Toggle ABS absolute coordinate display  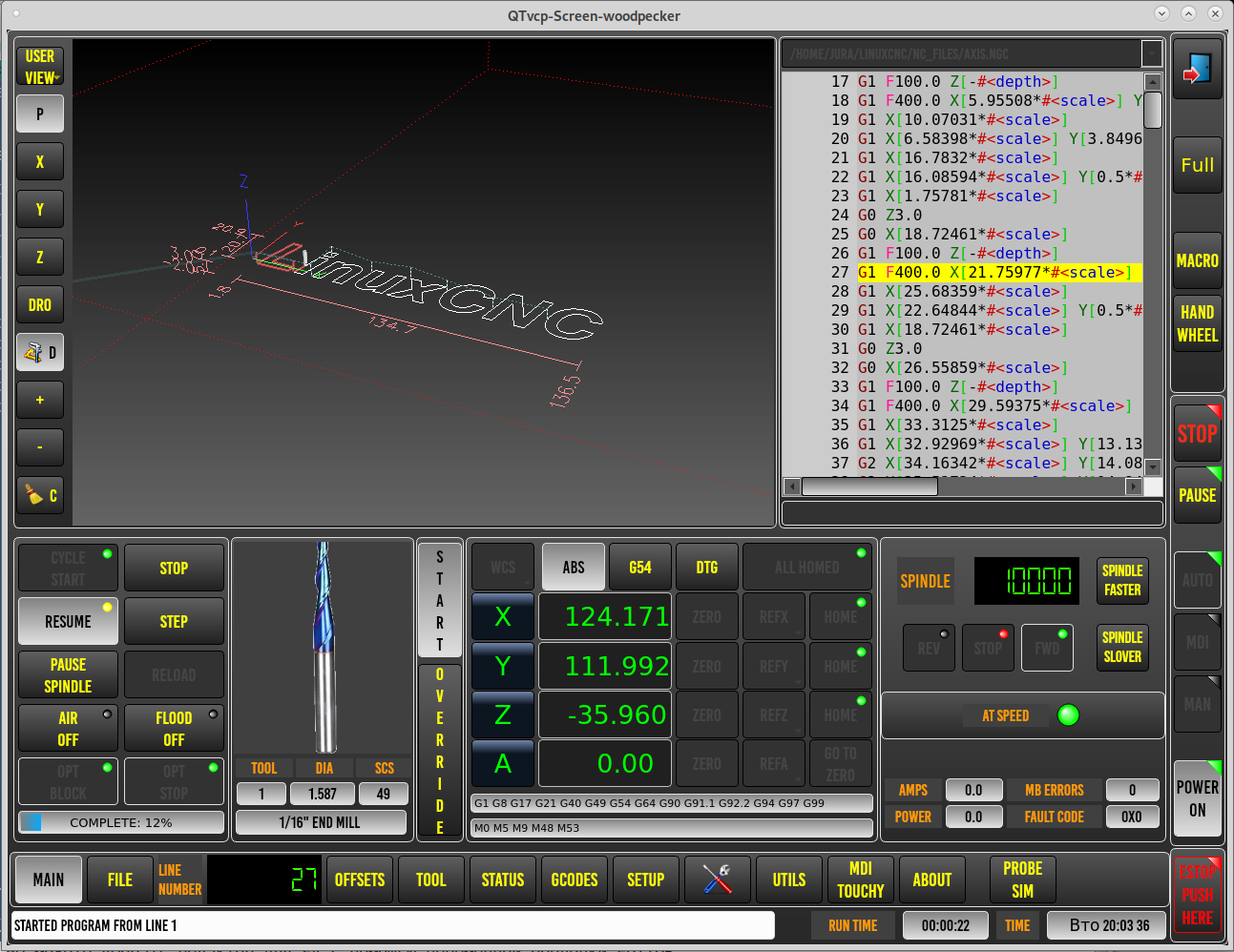[x=574, y=568]
